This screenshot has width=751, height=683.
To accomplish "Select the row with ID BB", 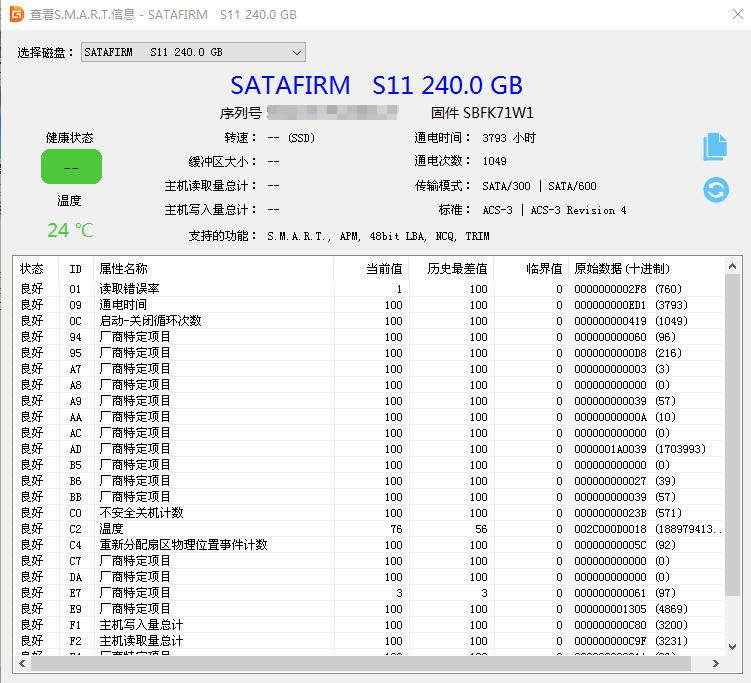I will point(369,497).
